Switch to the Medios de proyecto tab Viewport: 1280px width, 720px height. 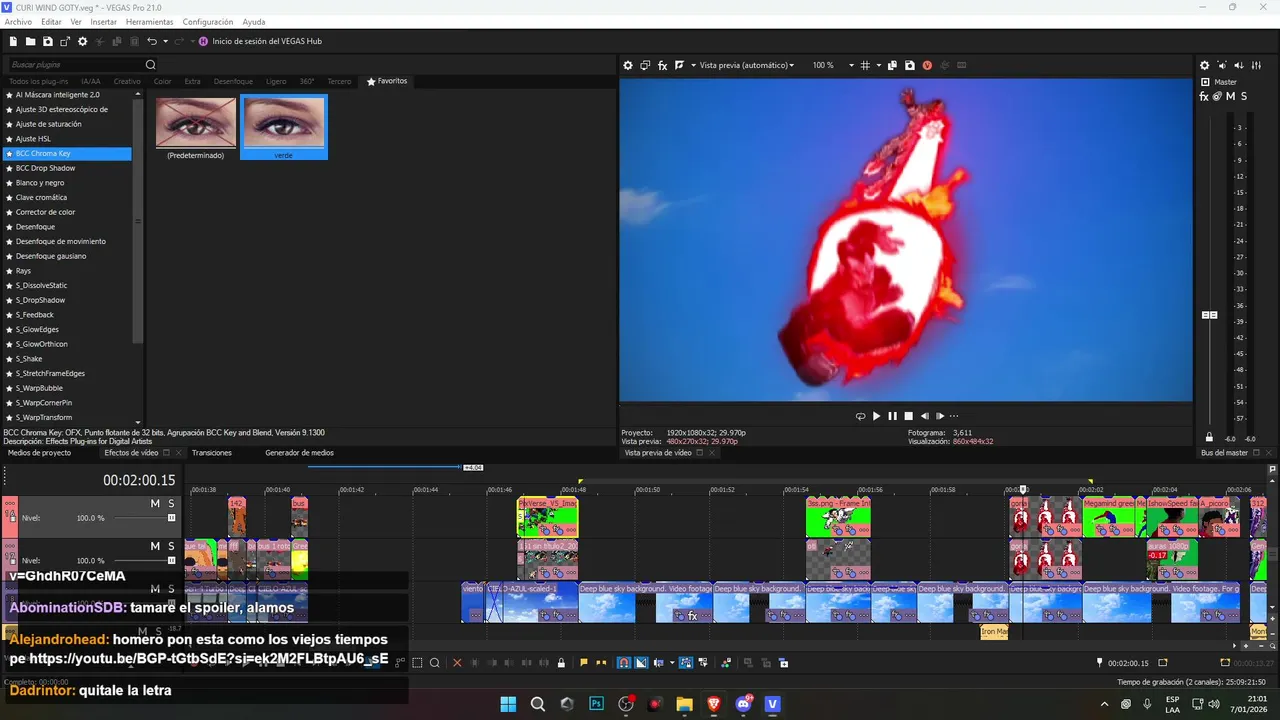click(x=39, y=453)
